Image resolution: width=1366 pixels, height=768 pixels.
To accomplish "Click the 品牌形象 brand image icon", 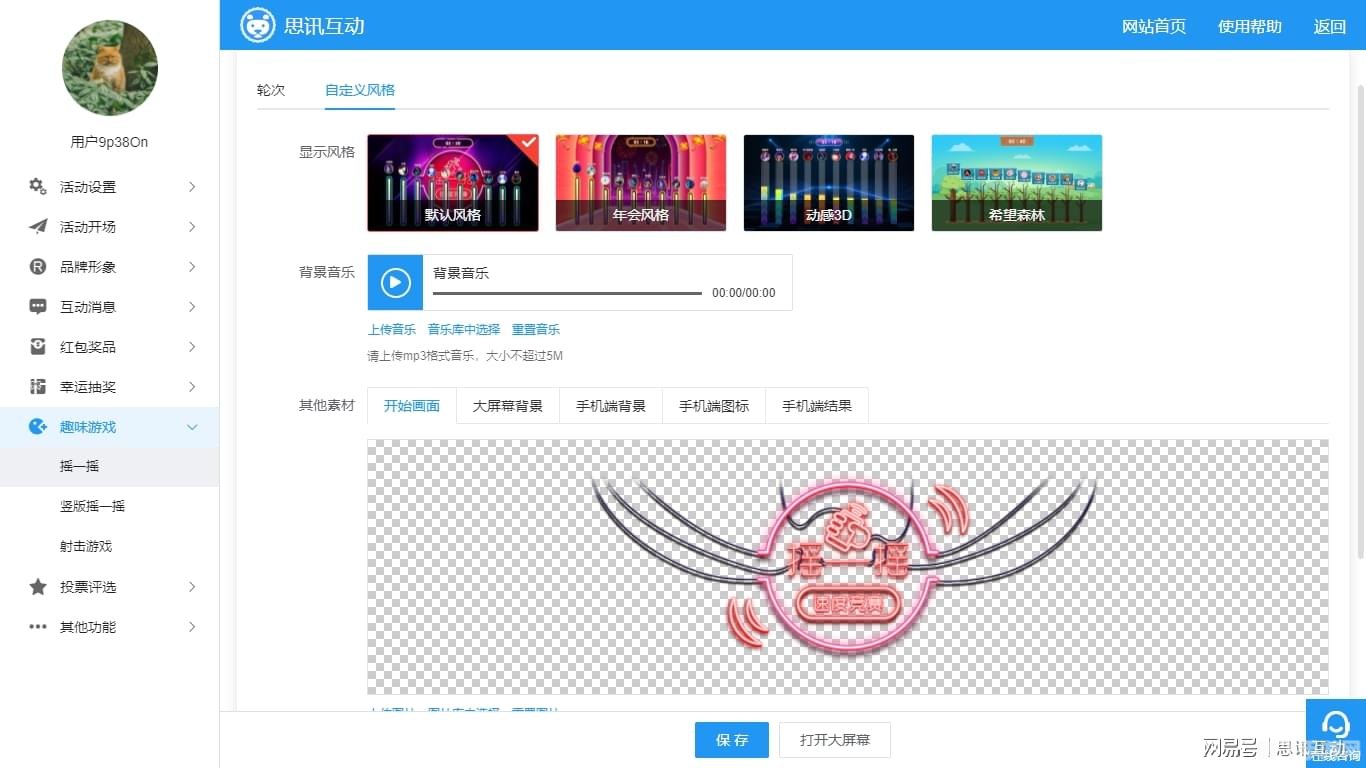I will coord(37,266).
